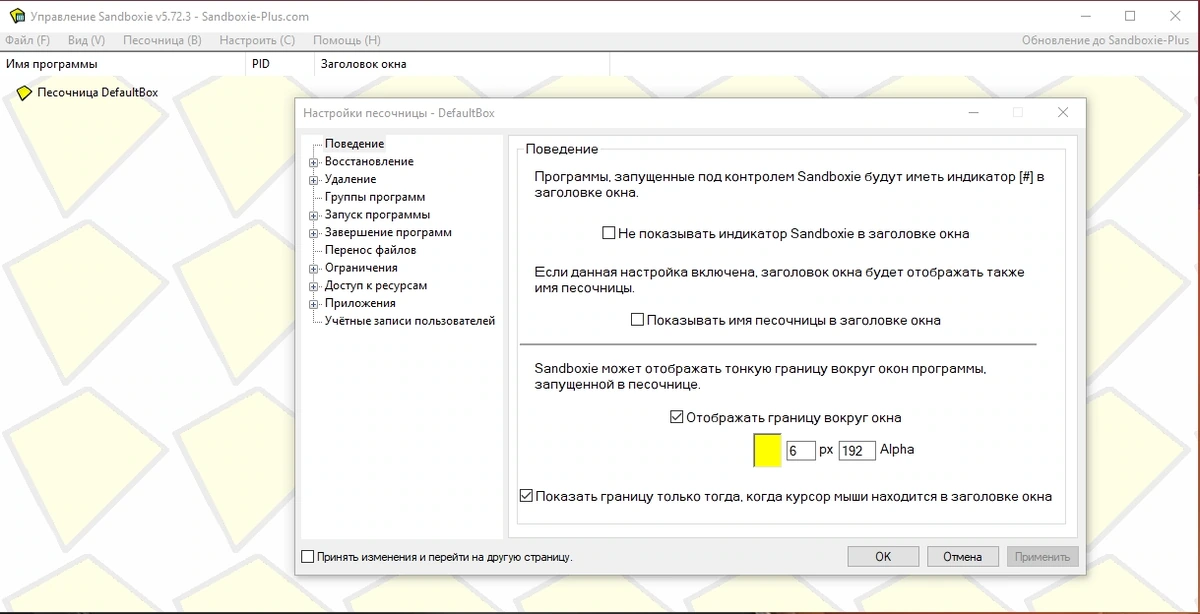The height and width of the screenshot is (614, 1200).
Task: Check Не показывать индикатор Sandboxie checkbox
Action: (608, 233)
